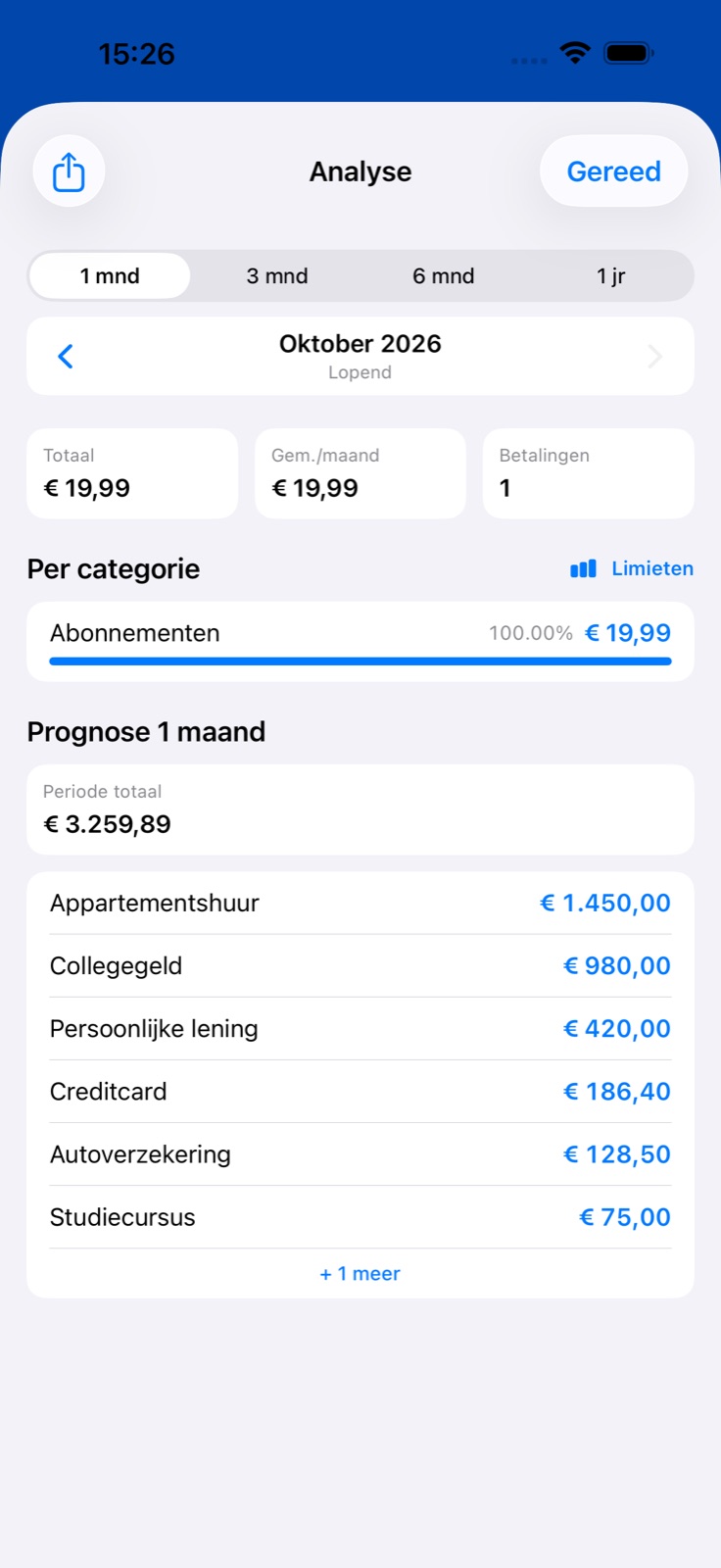This screenshot has width=721, height=1568.
Task: Select the Appartementshuur forecast row
Action: 360,903
